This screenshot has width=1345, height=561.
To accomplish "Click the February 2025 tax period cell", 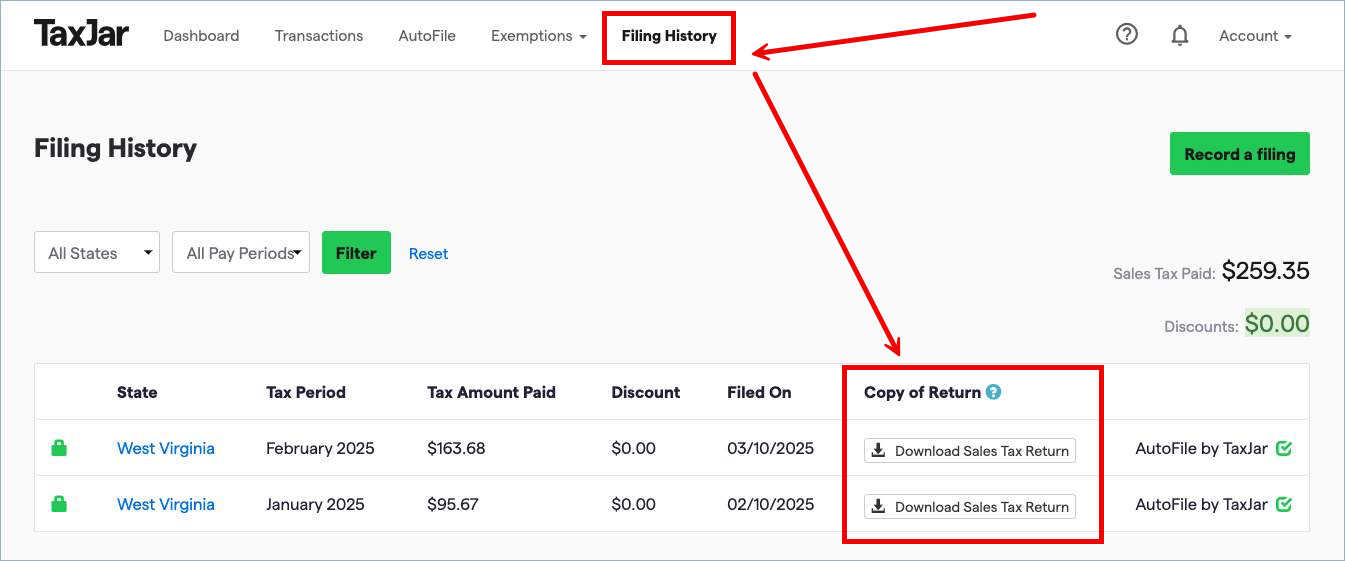I will pos(320,448).
